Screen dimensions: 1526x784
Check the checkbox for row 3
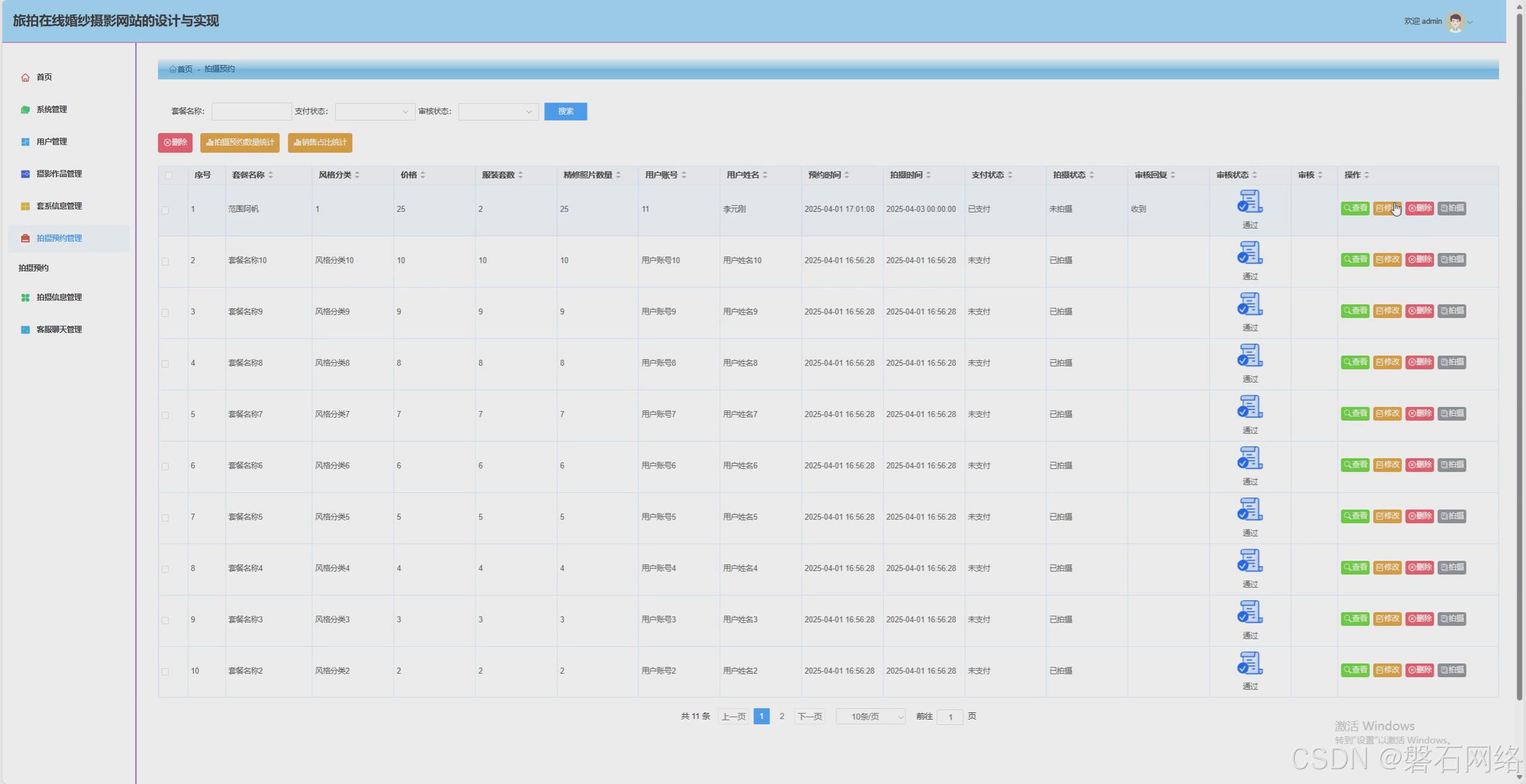[x=165, y=313]
